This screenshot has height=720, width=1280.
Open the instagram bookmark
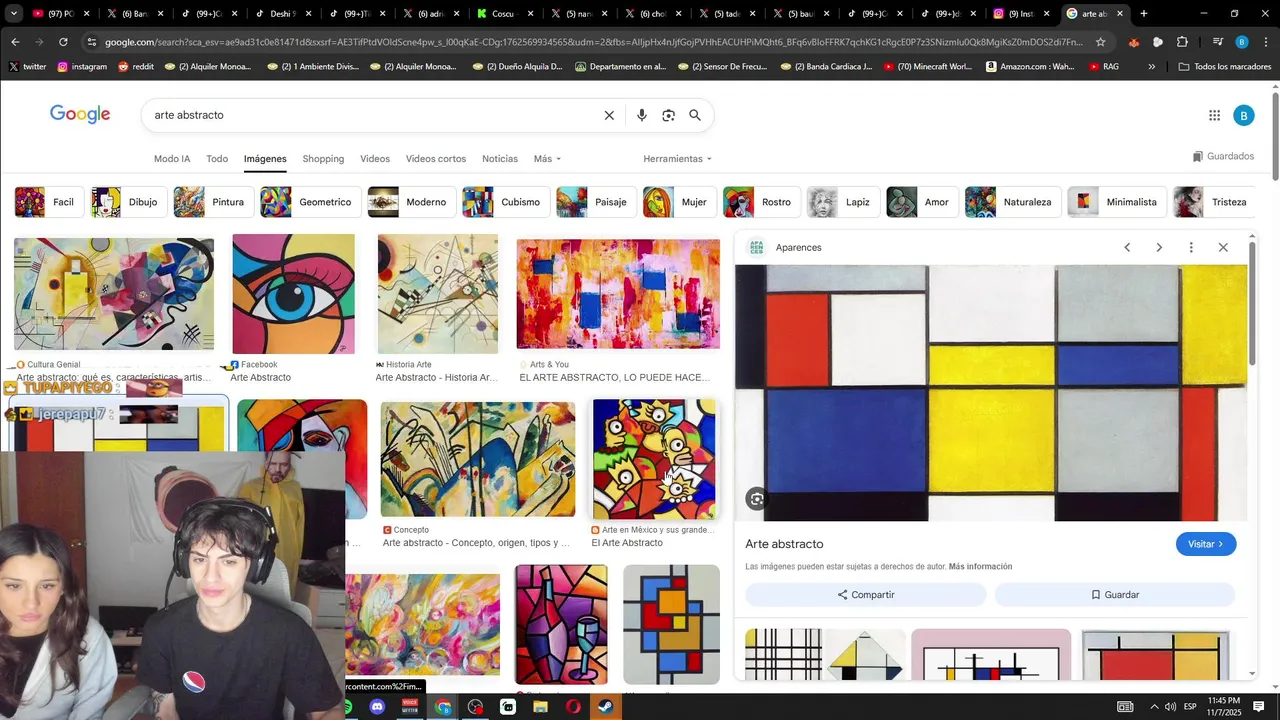coord(82,66)
